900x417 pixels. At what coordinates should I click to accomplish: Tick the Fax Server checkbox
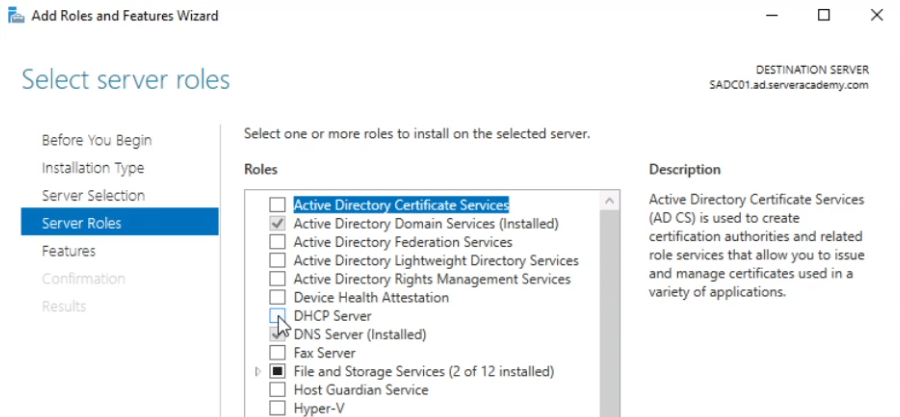tap(277, 353)
